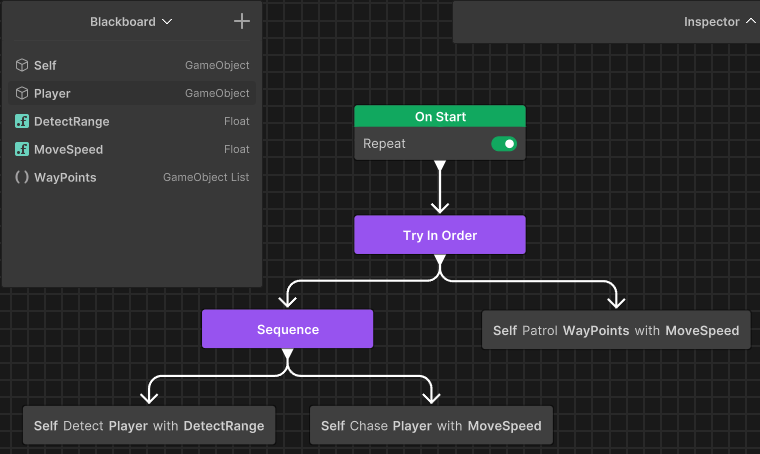Select the Self variable row

(x=132, y=65)
